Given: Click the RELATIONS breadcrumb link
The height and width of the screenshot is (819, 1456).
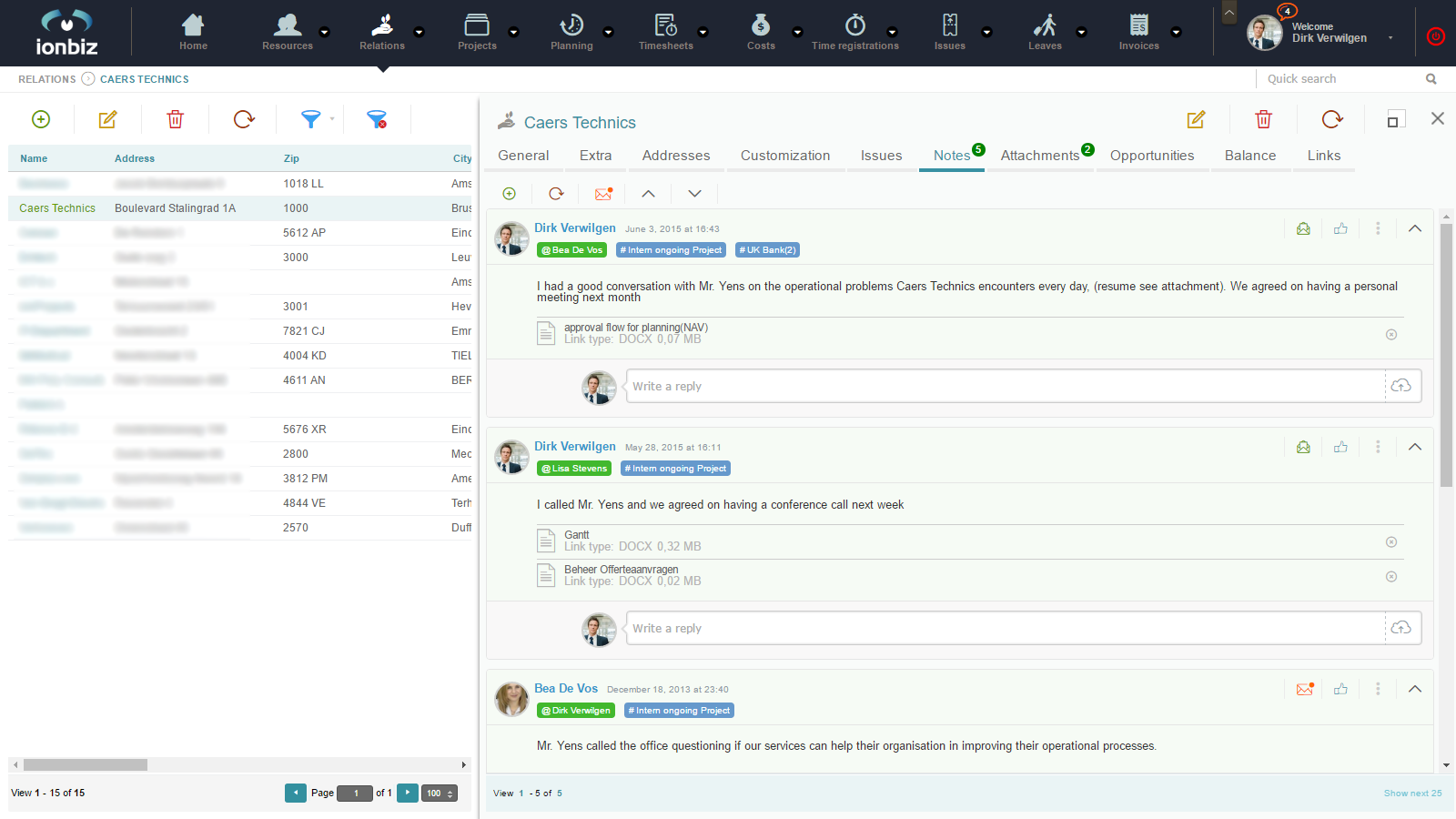Looking at the screenshot, I should pyautogui.click(x=47, y=79).
